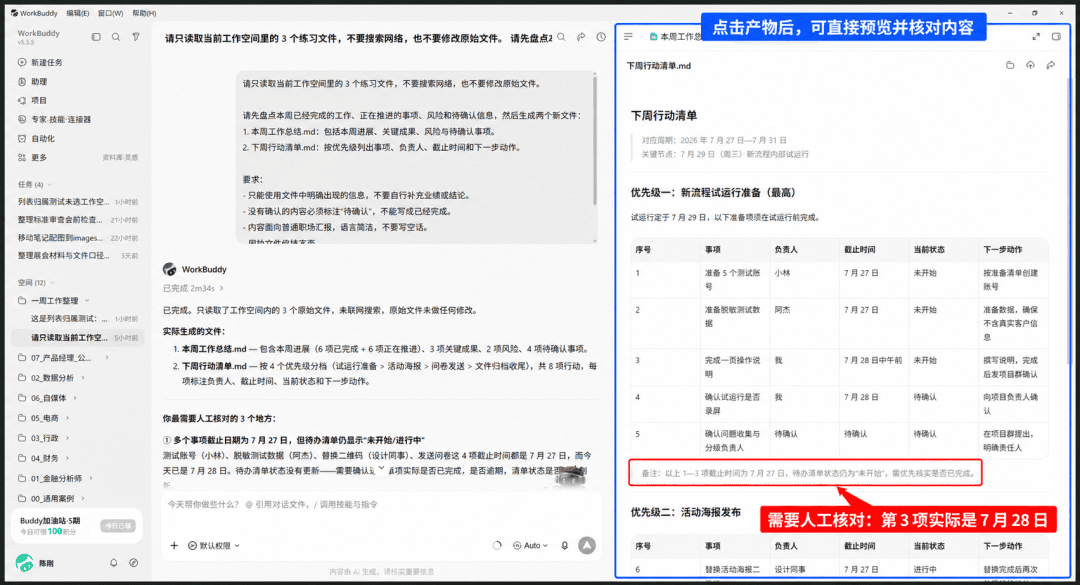Collapse the 任务 (4) section
This screenshot has height=585, width=1080.
point(50,185)
